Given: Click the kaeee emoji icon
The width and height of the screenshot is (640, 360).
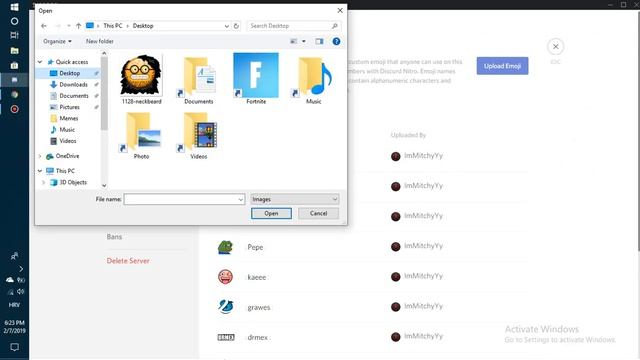Looking at the screenshot, I should (x=225, y=277).
